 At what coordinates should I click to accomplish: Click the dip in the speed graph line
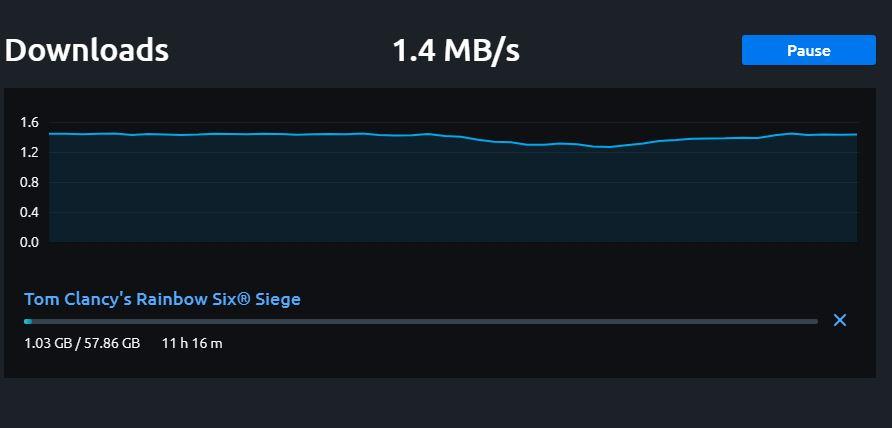pos(603,147)
